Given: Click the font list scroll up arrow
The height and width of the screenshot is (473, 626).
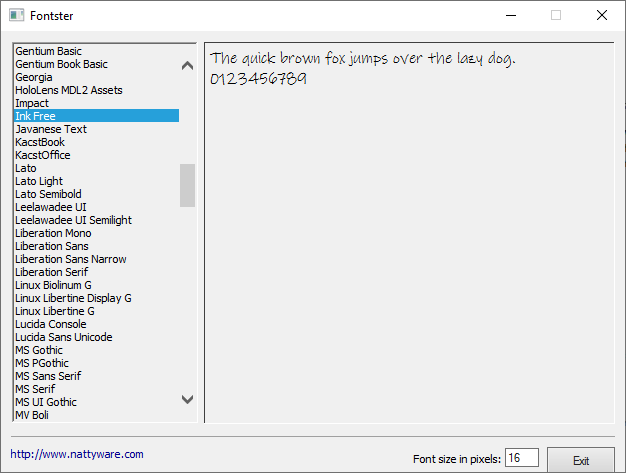Looking at the screenshot, I should [x=187, y=65].
